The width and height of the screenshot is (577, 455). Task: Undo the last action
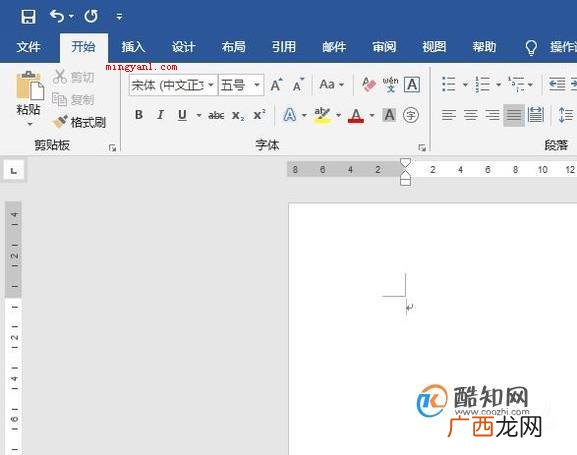[x=57, y=16]
